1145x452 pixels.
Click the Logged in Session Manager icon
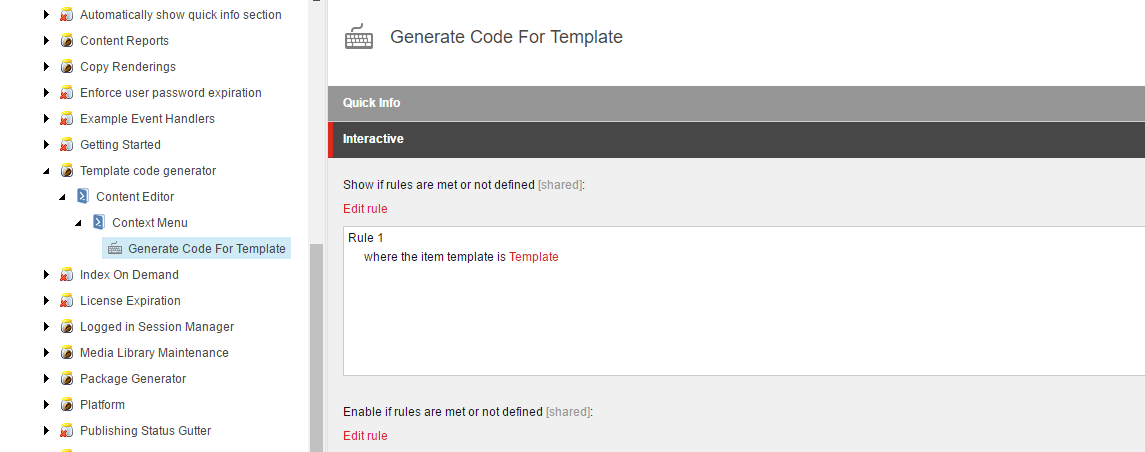pos(66,326)
